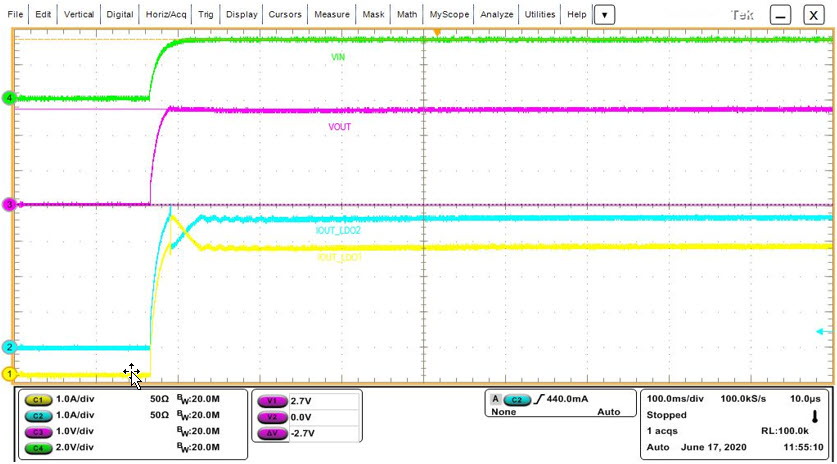837x464 pixels.
Task: Click the C4 channel badge
Action: click(38, 448)
